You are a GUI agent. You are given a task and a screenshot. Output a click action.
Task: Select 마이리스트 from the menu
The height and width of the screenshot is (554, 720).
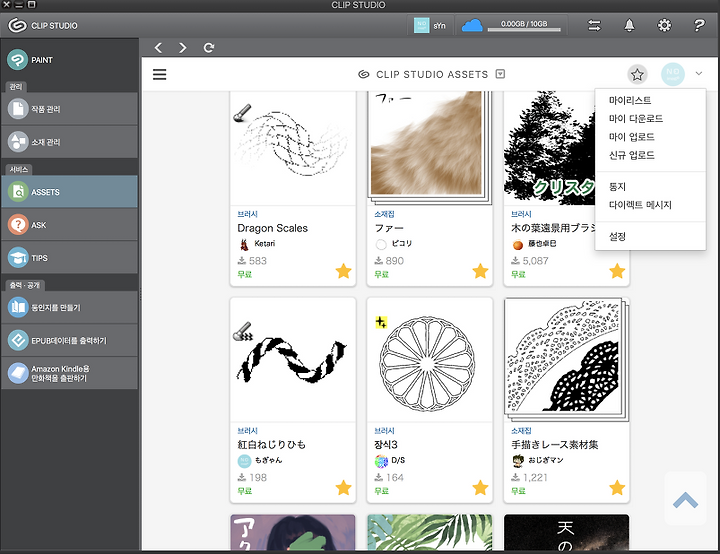point(630,100)
